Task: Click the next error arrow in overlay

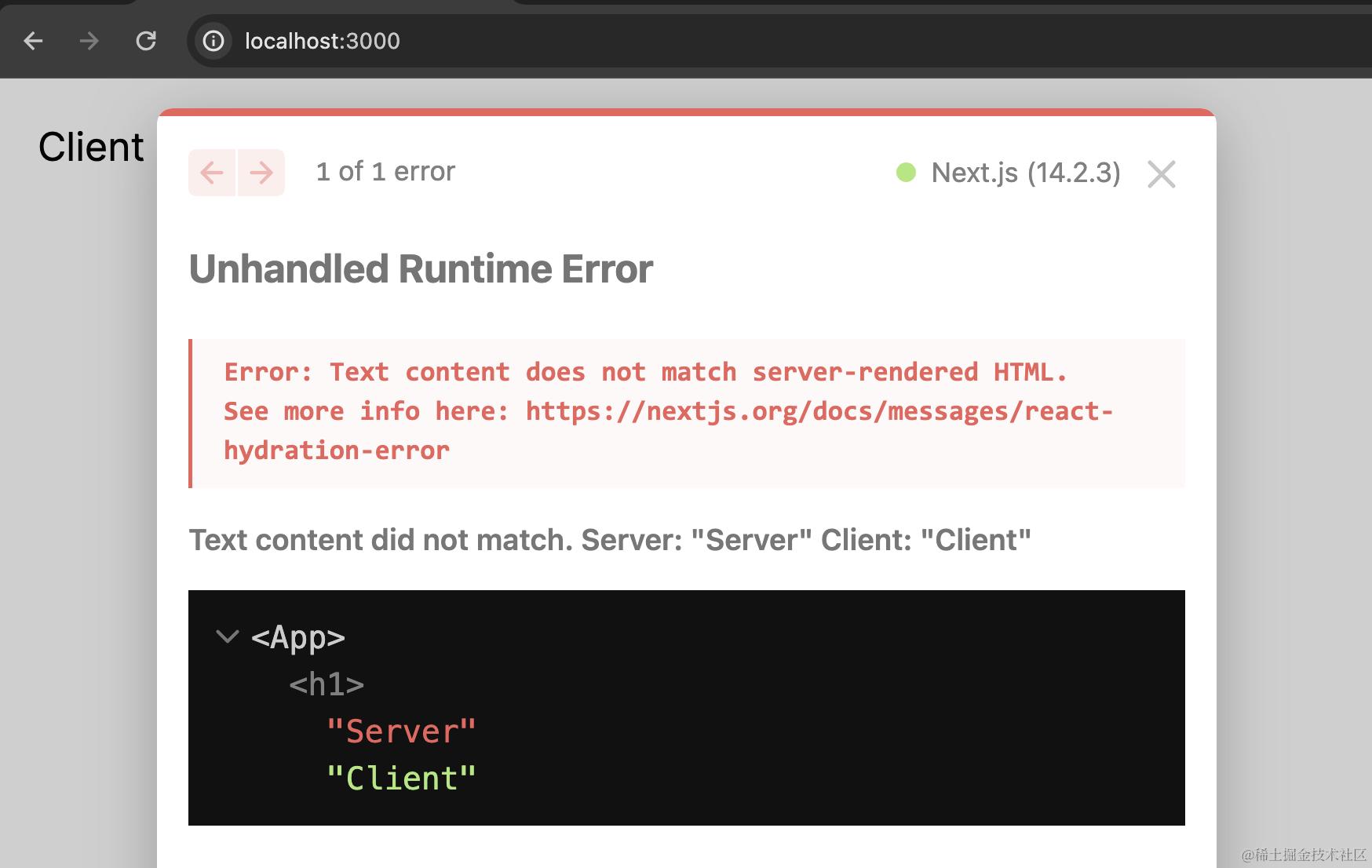Action: click(x=261, y=172)
